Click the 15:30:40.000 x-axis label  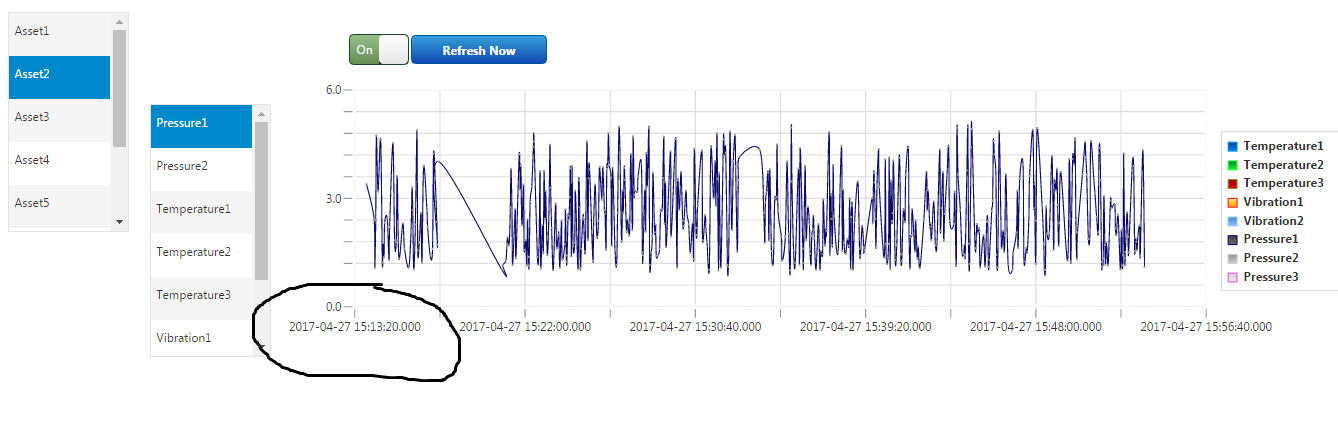[695, 326]
